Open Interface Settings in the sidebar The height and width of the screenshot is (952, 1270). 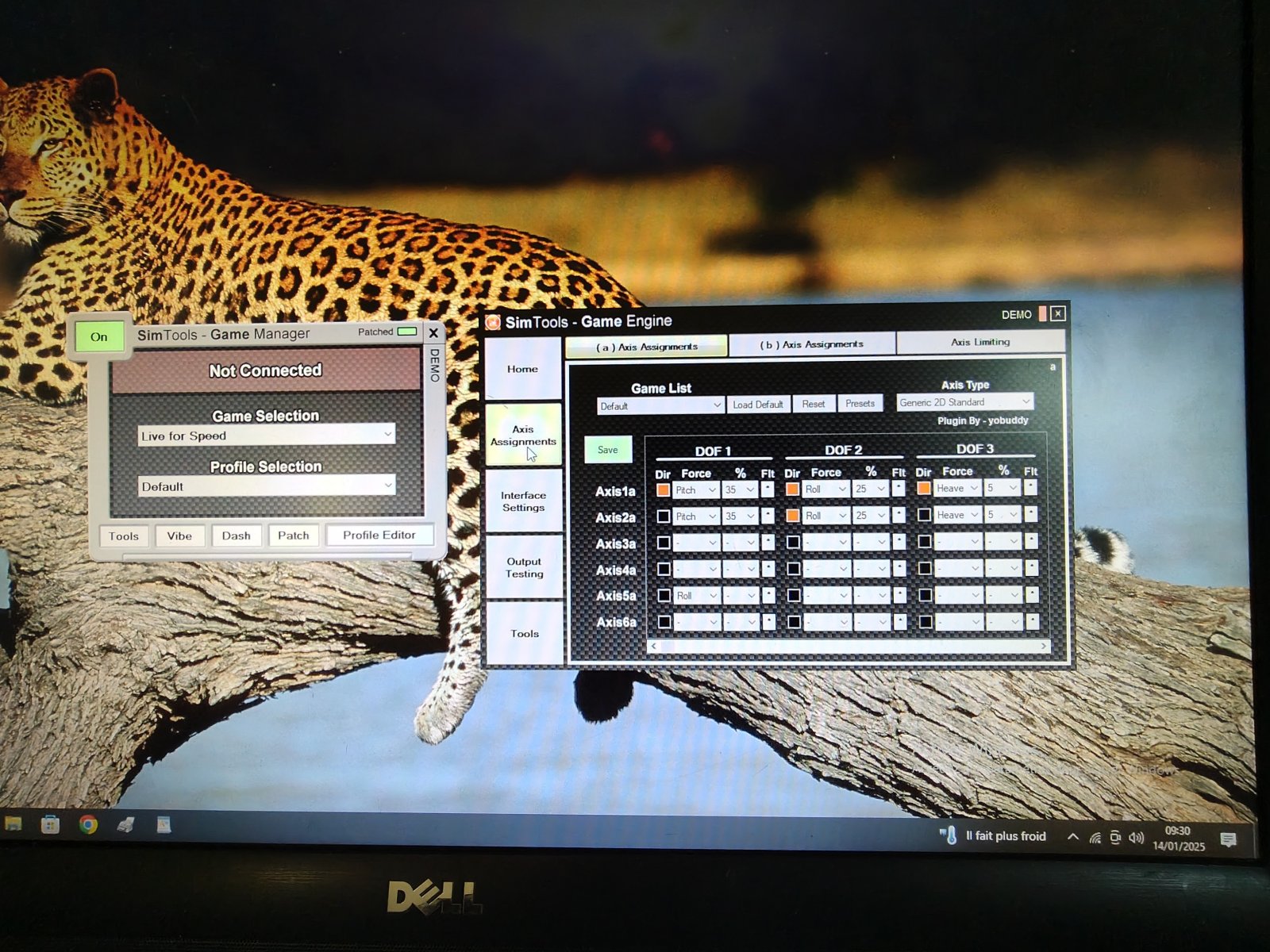pos(523,501)
